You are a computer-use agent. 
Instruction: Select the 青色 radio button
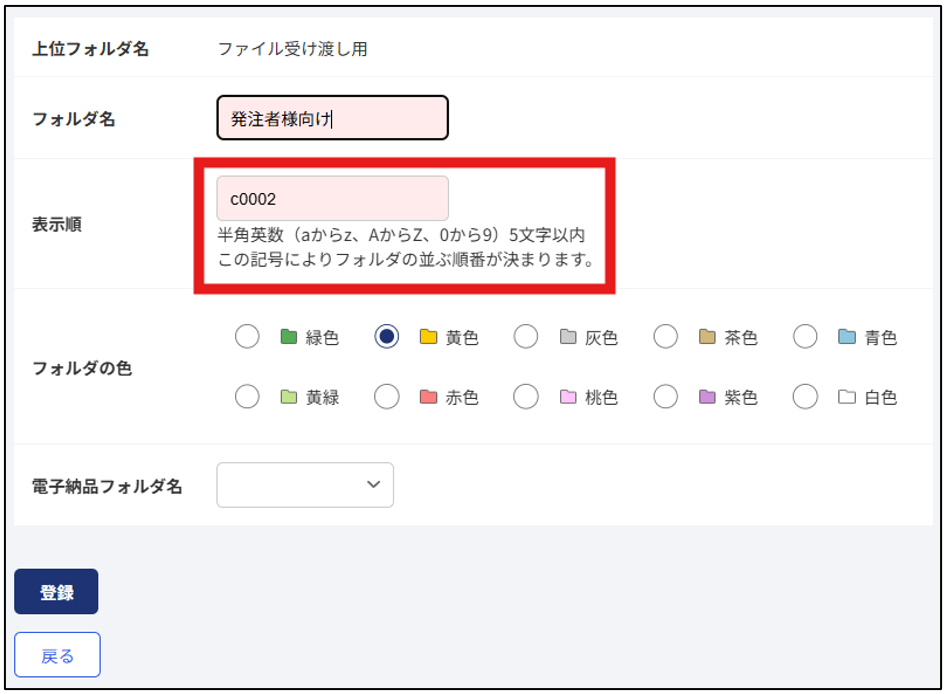[805, 336]
